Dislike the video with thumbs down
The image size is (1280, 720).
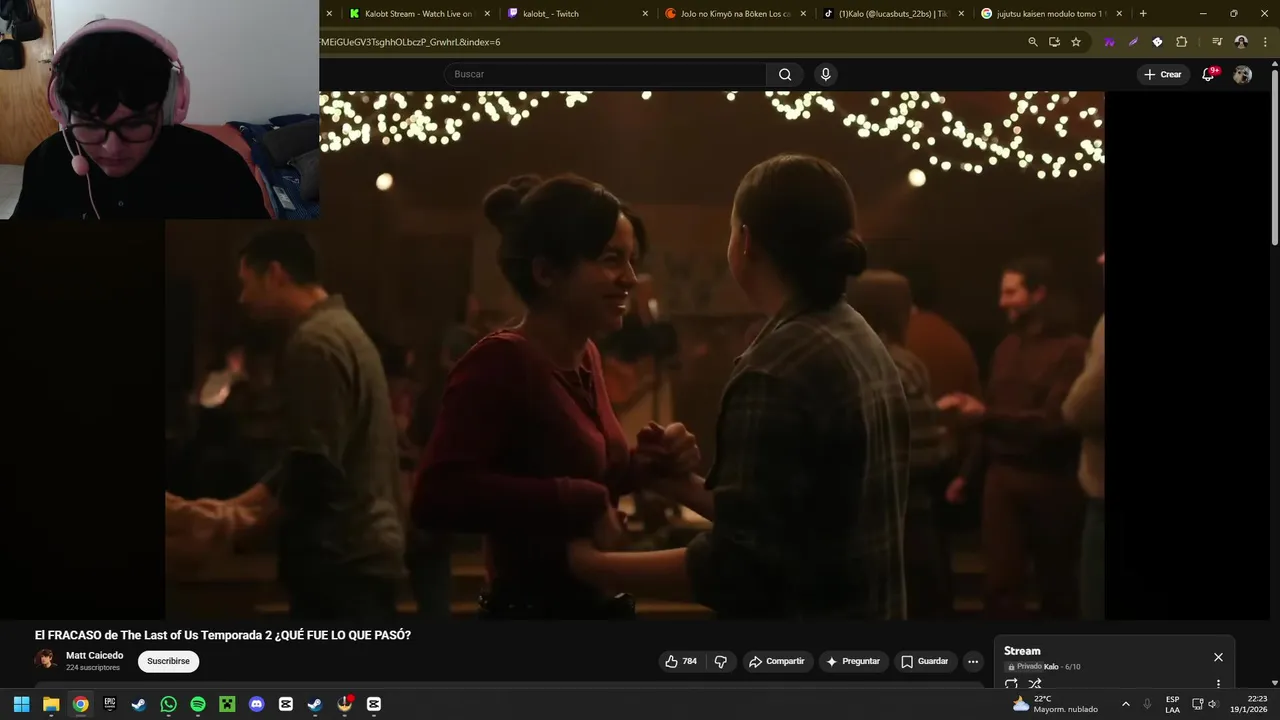coord(720,661)
